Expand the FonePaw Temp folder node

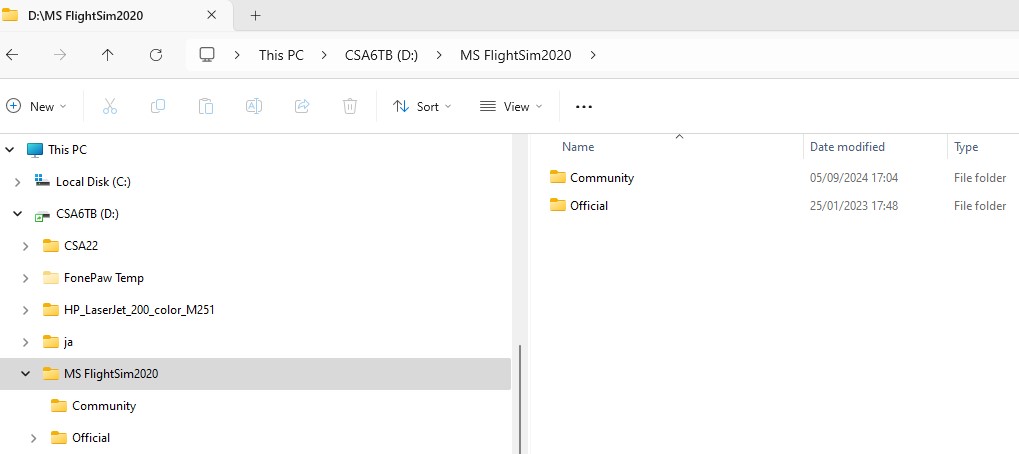tap(25, 278)
